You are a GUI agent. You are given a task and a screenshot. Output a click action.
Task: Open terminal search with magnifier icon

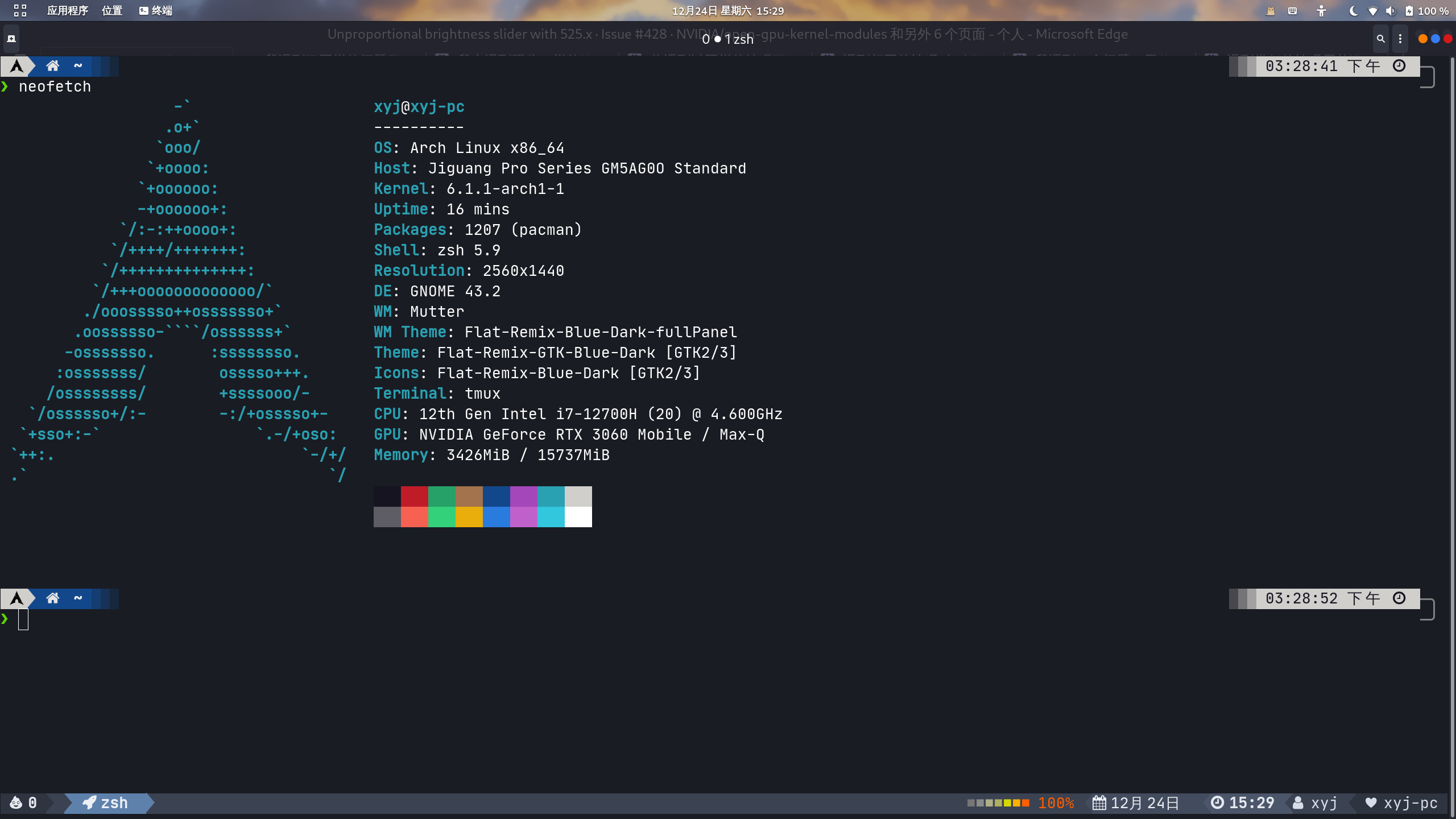1380,39
